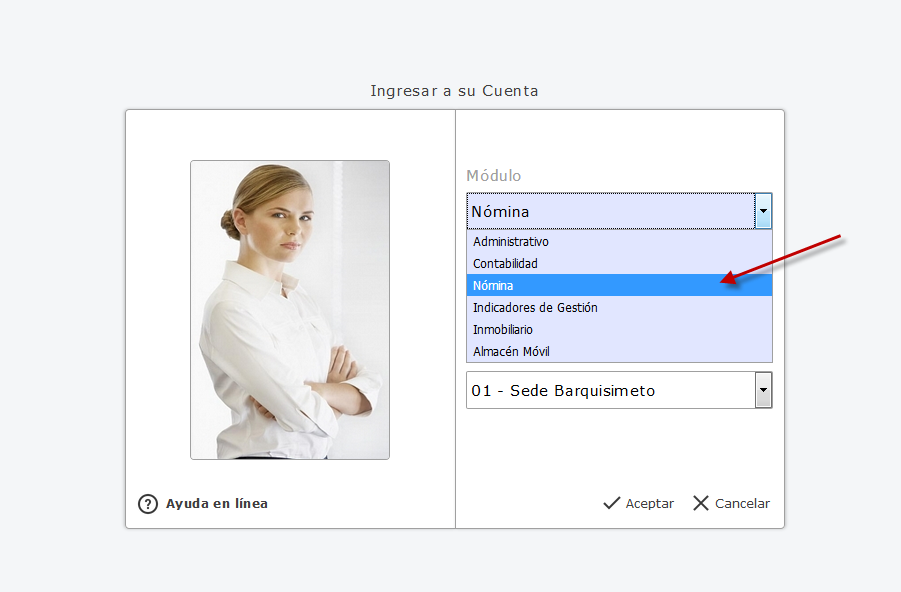901x592 pixels.
Task: Pick Indicadores de Gestión module
Action: [x=535, y=308]
